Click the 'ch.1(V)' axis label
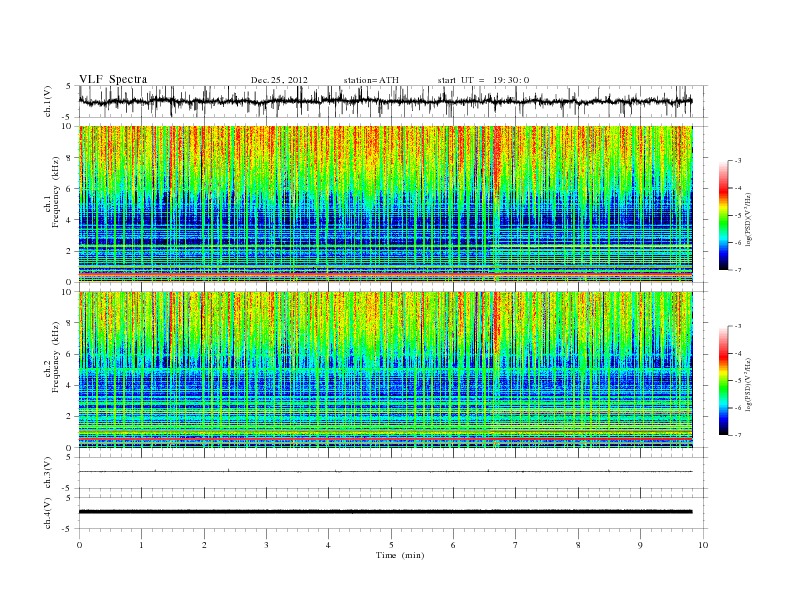The image size is (792, 612). [48, 101]
